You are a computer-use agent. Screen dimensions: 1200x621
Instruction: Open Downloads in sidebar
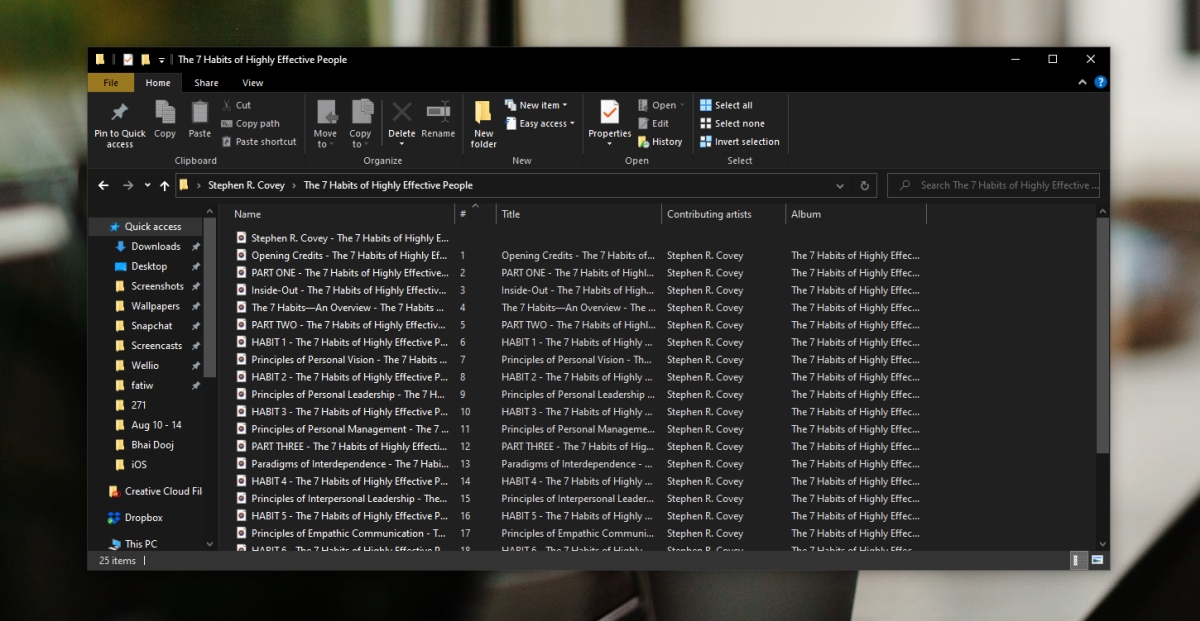coord(156,246)
